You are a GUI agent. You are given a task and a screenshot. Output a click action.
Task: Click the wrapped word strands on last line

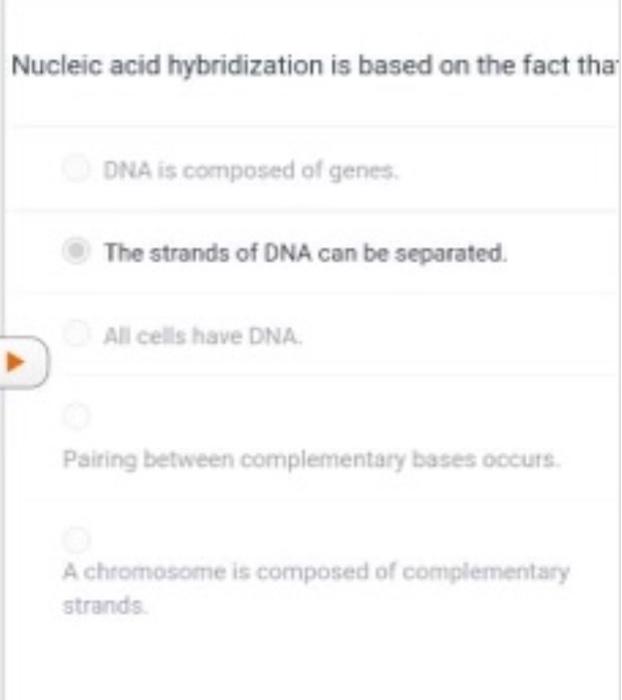coord(104,606)
